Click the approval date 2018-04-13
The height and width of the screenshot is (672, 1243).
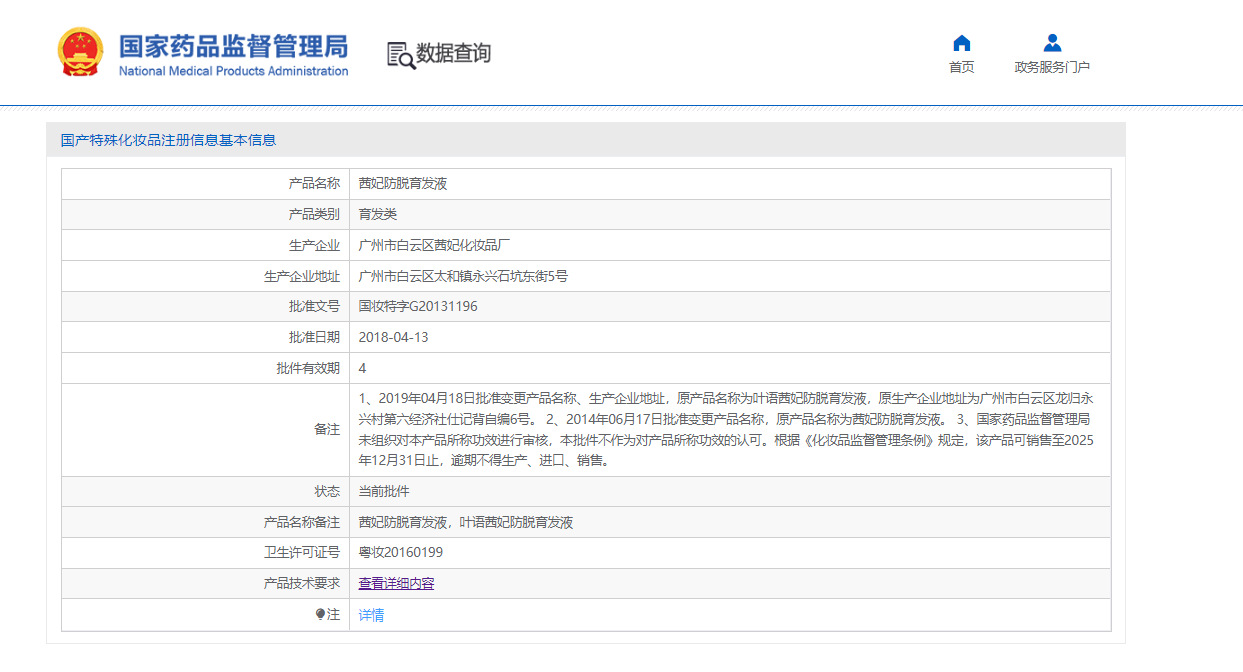coord(393,337)
